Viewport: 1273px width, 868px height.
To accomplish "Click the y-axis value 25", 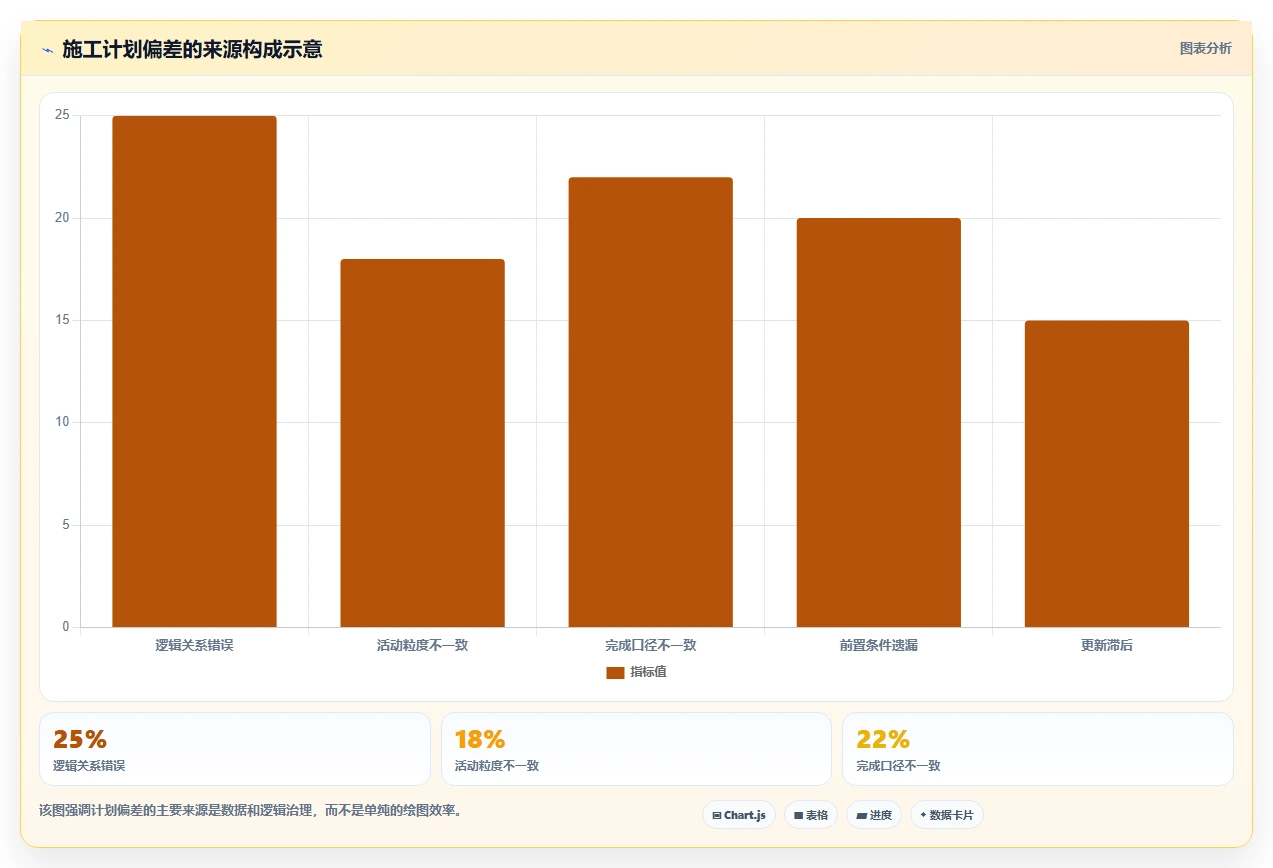I will (62, 116).
